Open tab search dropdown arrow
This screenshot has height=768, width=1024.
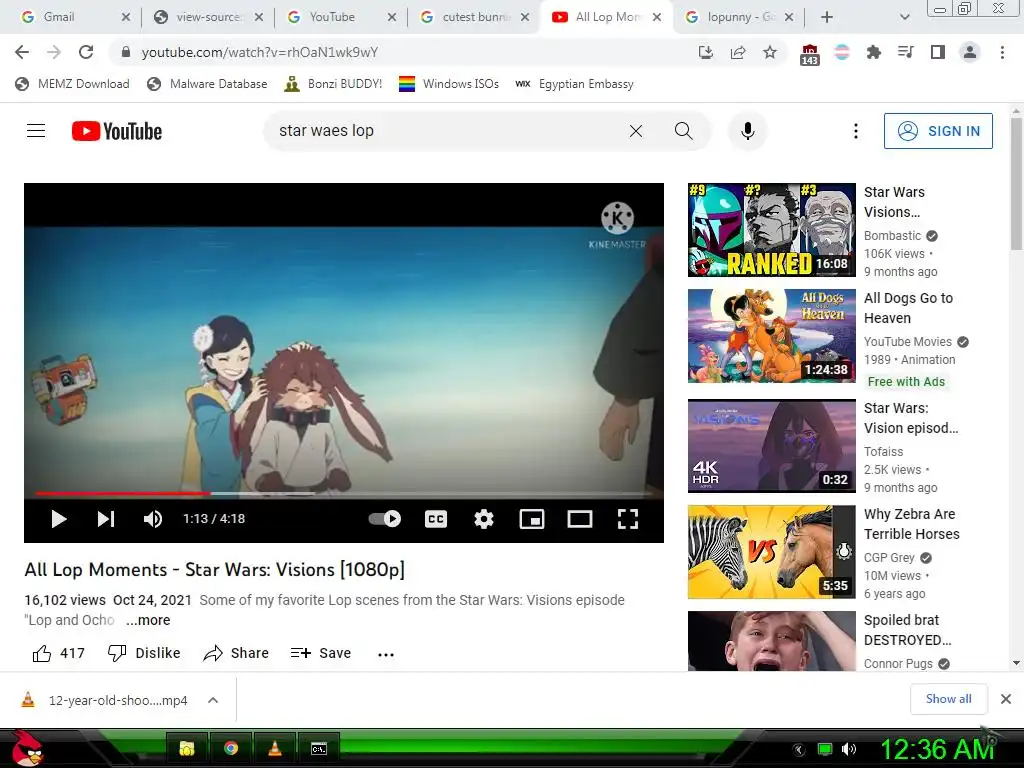tap(904, 17)
